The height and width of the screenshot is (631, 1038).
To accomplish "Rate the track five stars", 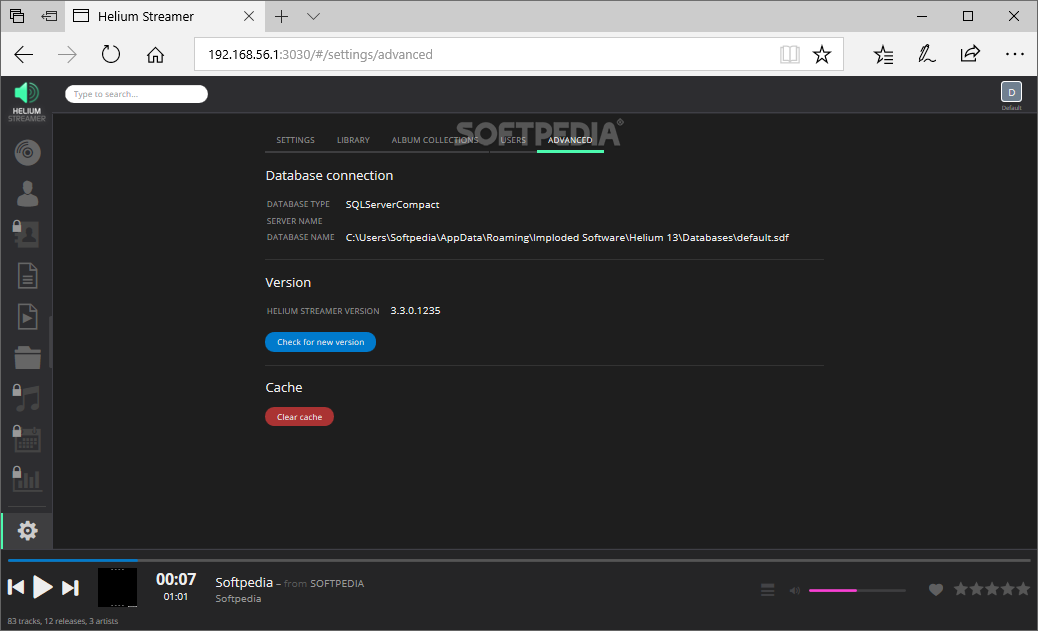I will [x=1023, y=589].
